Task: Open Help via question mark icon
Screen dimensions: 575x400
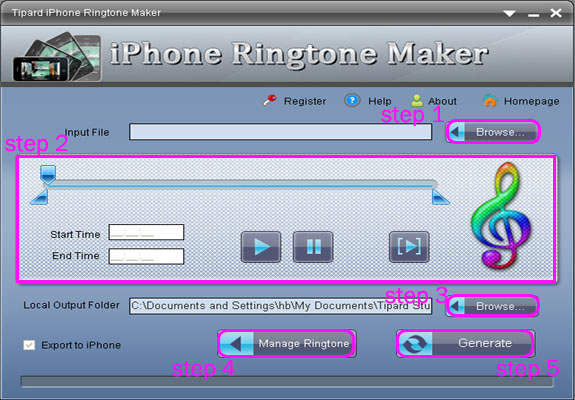Action: click(x=352, y=100)
